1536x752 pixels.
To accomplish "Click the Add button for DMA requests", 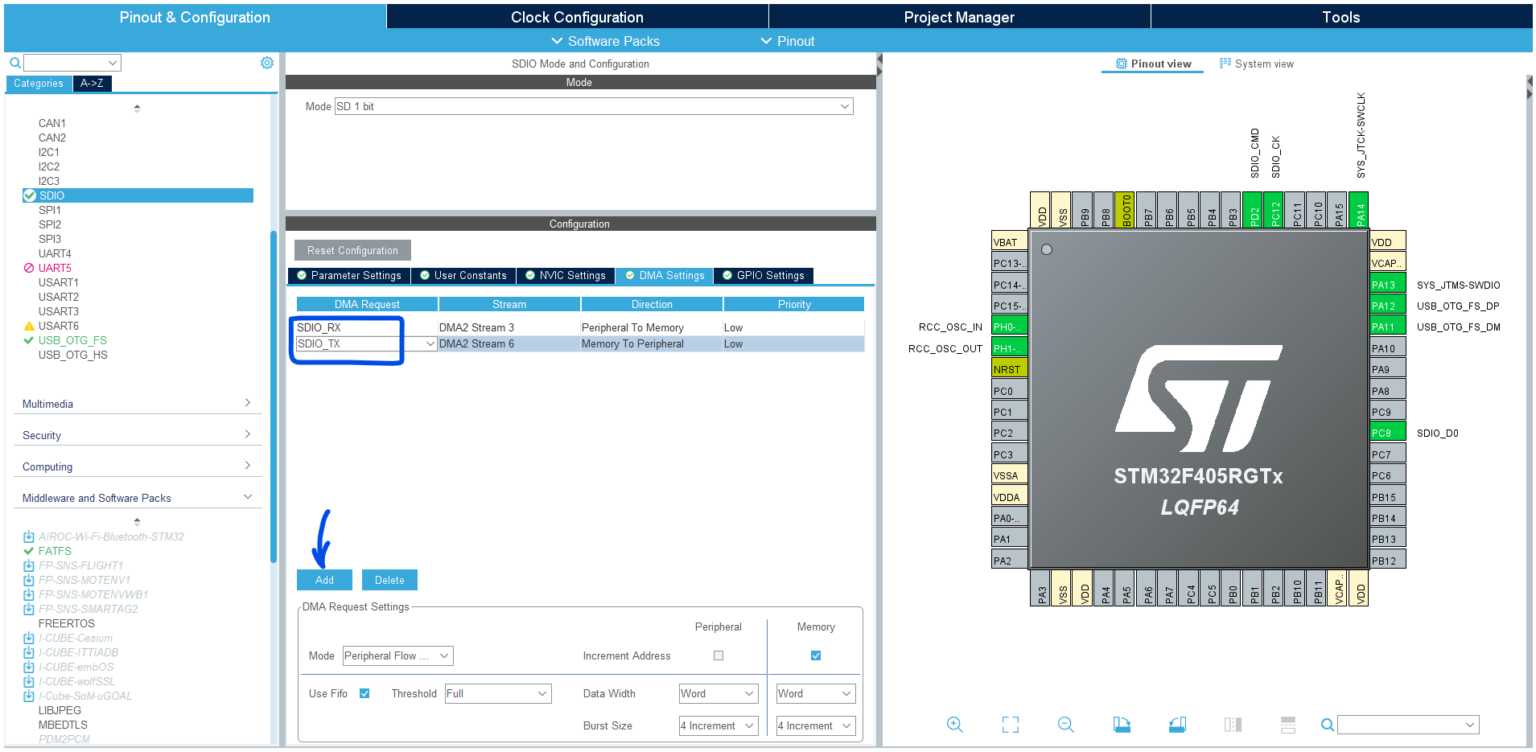I will tap(323, 579).
